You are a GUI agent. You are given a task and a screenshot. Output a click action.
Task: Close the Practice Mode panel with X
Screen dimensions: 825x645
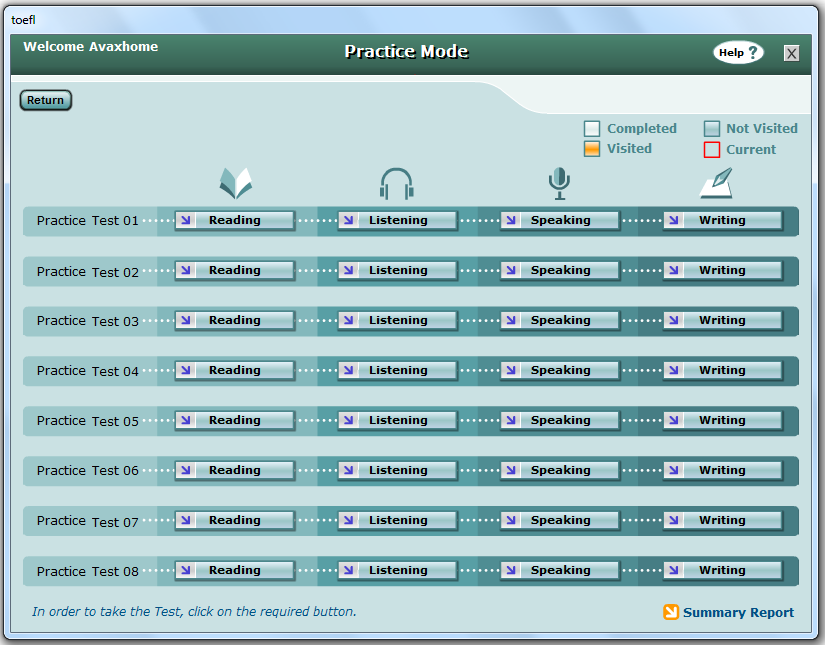tap(791, 54)
